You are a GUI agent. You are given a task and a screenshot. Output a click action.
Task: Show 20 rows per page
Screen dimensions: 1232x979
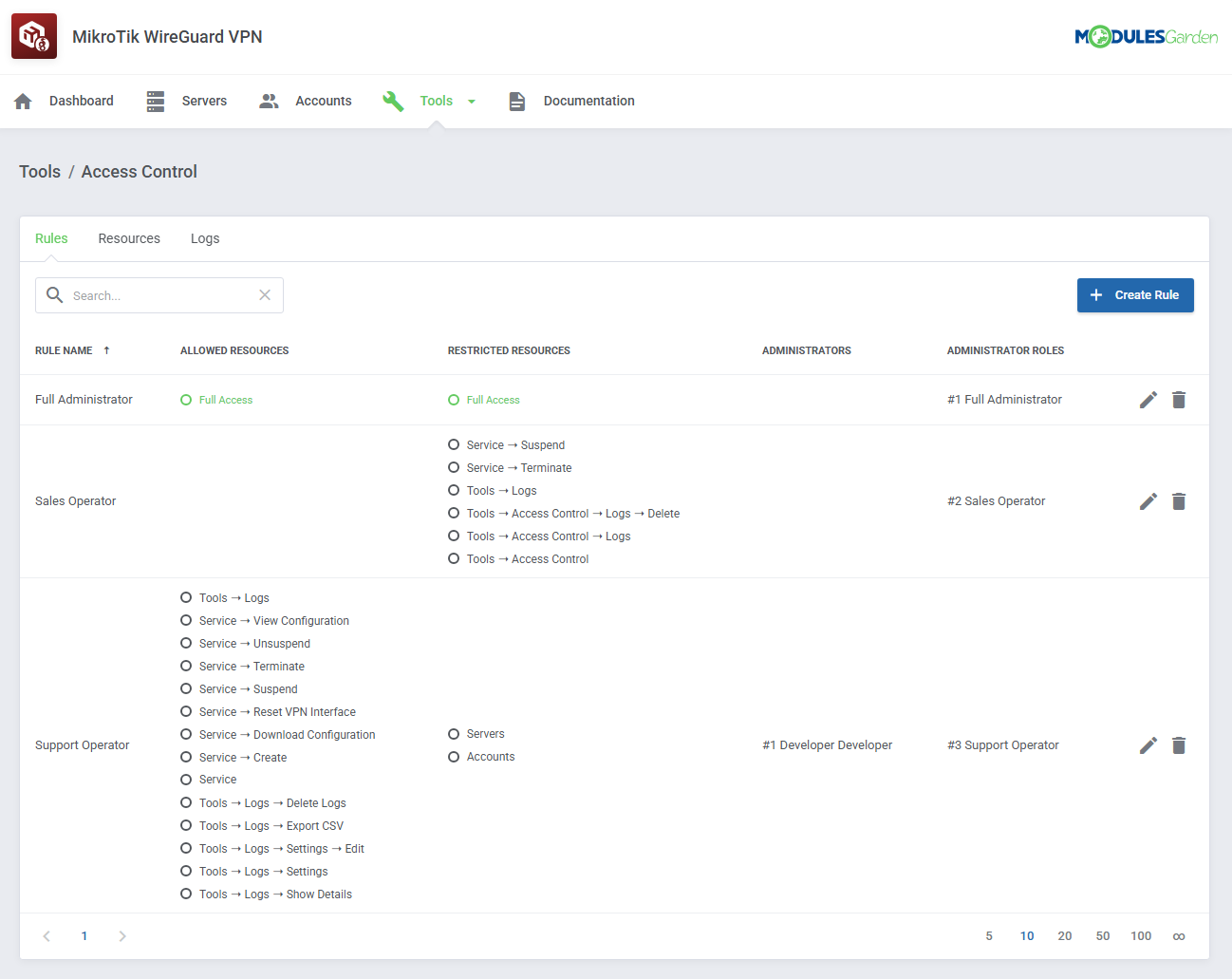click(1065, 936)
